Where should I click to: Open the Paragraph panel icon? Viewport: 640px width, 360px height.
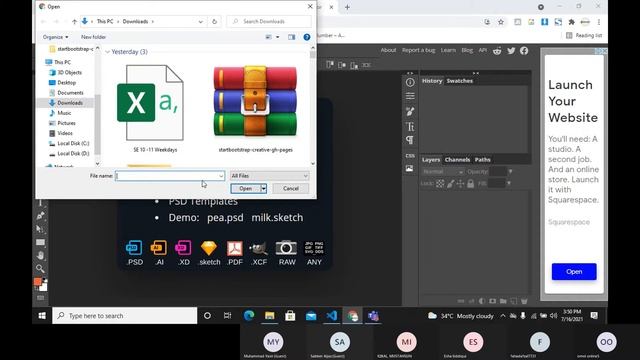click(410, 140)
